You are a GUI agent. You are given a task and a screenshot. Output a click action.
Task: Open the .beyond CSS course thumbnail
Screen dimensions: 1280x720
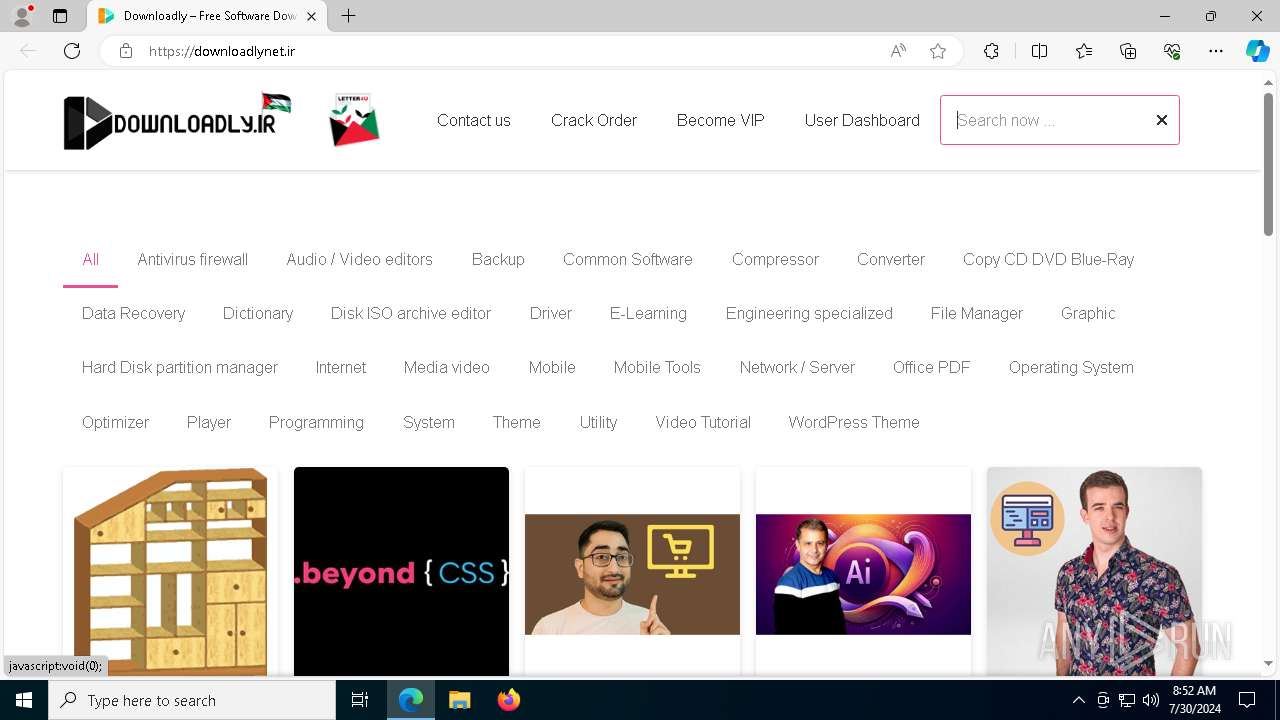[401, 573]
